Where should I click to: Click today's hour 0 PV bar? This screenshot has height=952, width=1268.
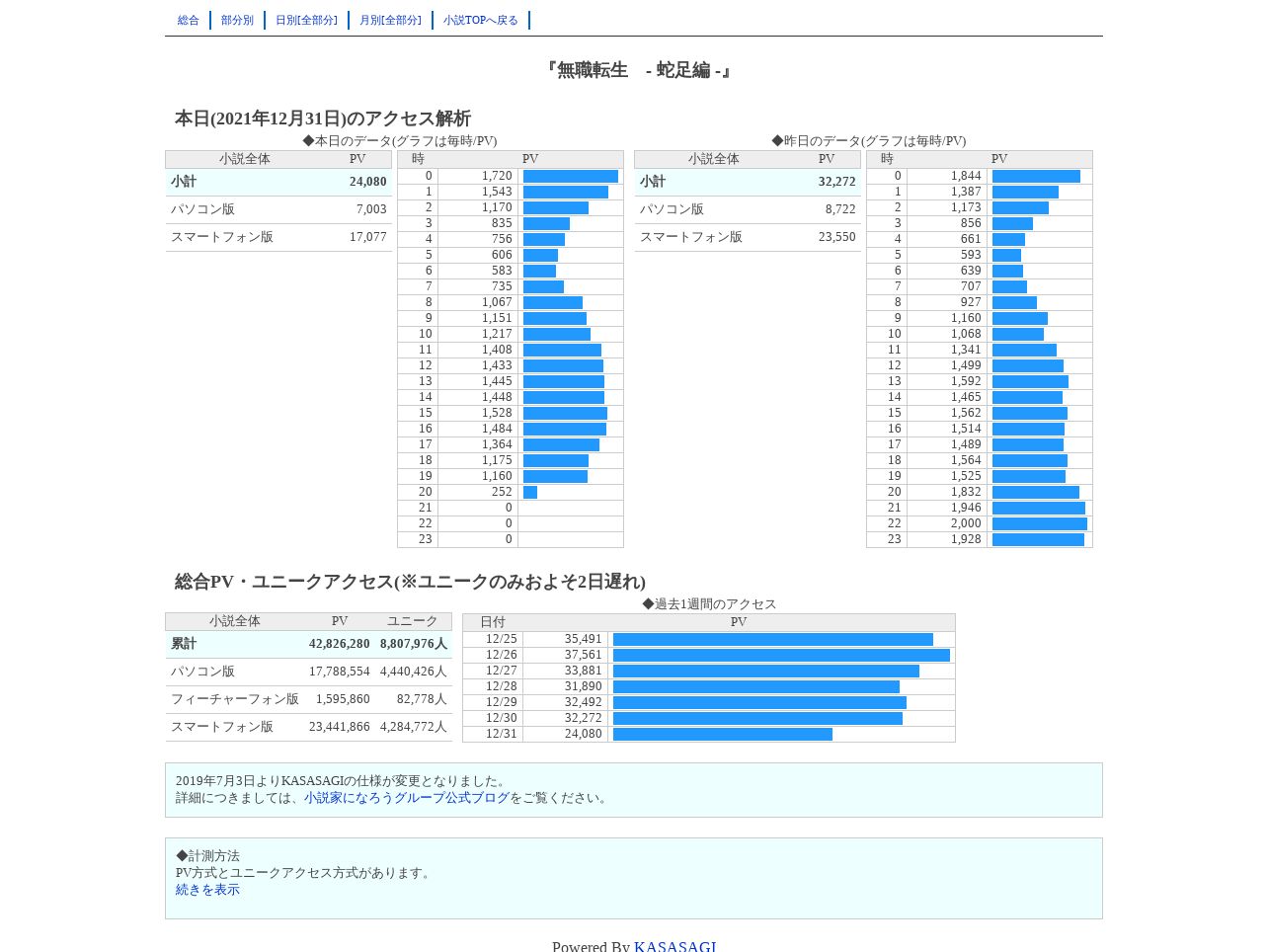coord(571,177)
